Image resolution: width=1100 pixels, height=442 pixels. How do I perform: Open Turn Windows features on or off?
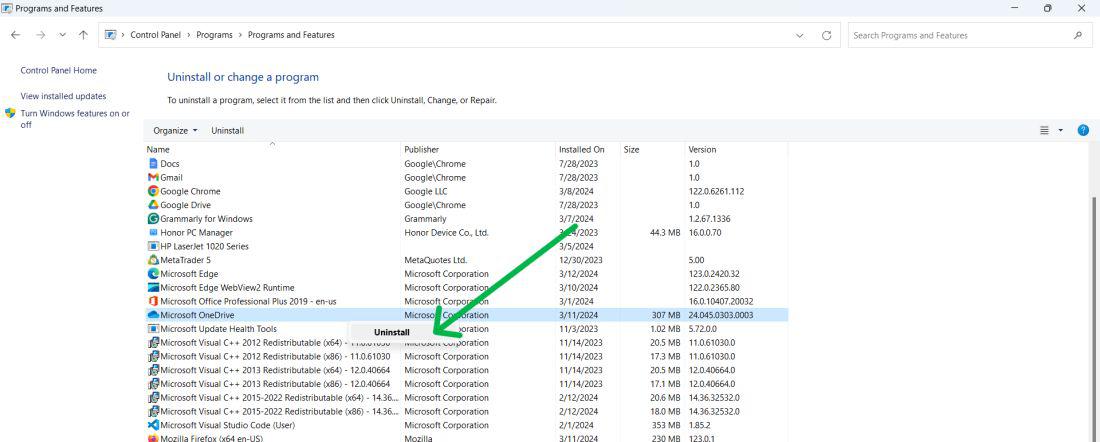[75, 119]
